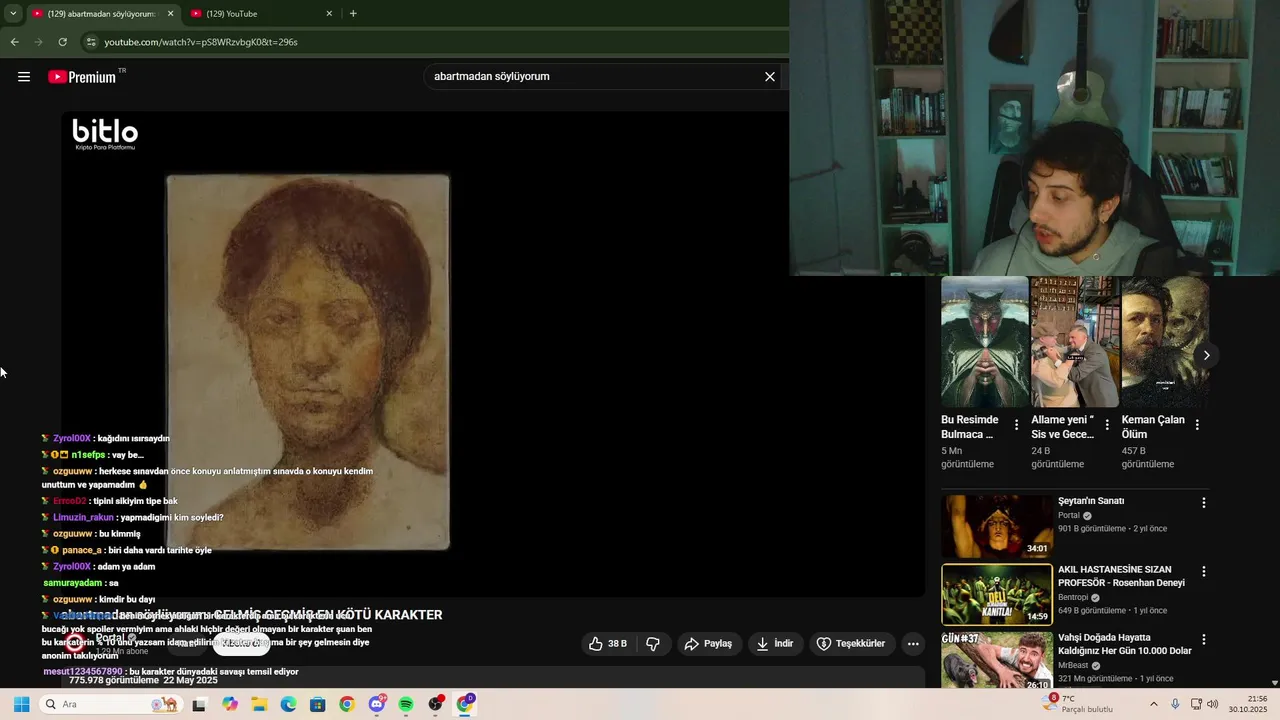Click the Teşekkürler thanks button

click(x=851, y=643)
